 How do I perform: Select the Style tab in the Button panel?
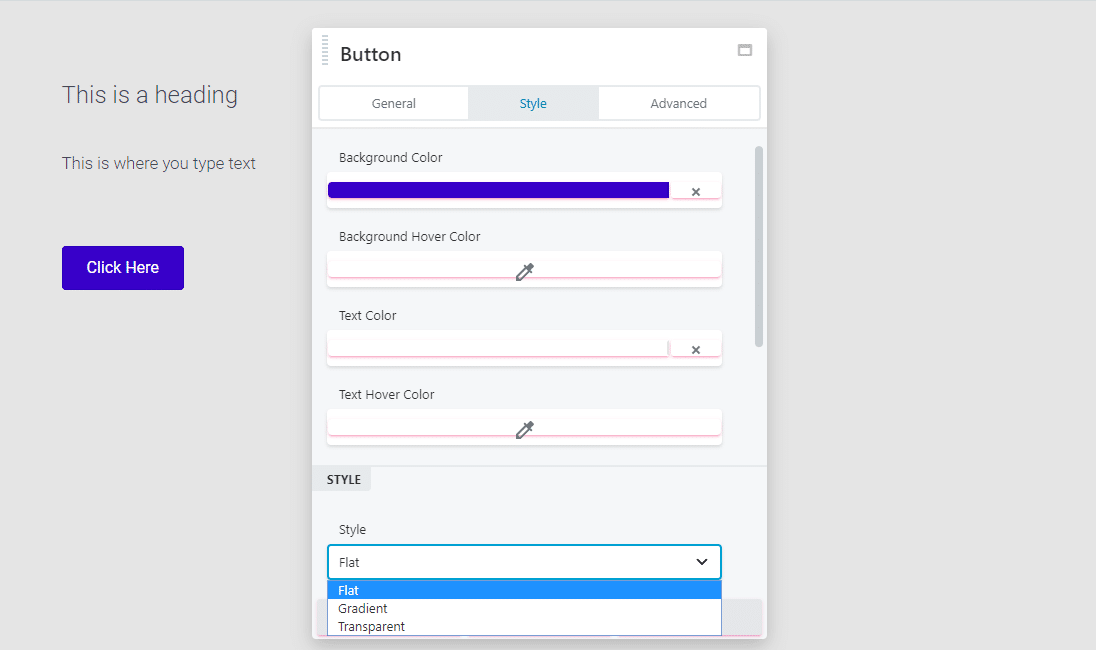(533, 103)
